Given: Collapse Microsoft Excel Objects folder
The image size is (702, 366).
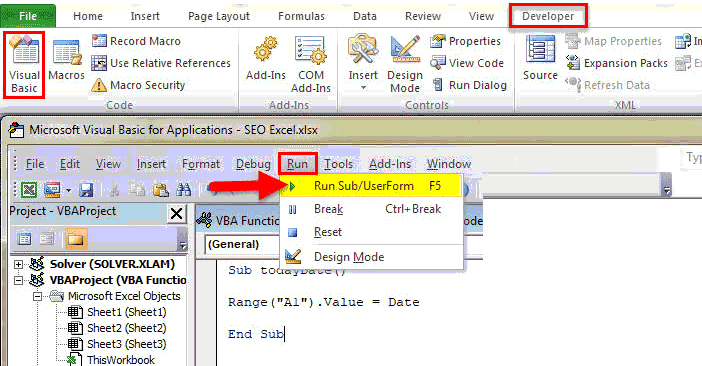Looking at the screenshot, I should 37,296.
